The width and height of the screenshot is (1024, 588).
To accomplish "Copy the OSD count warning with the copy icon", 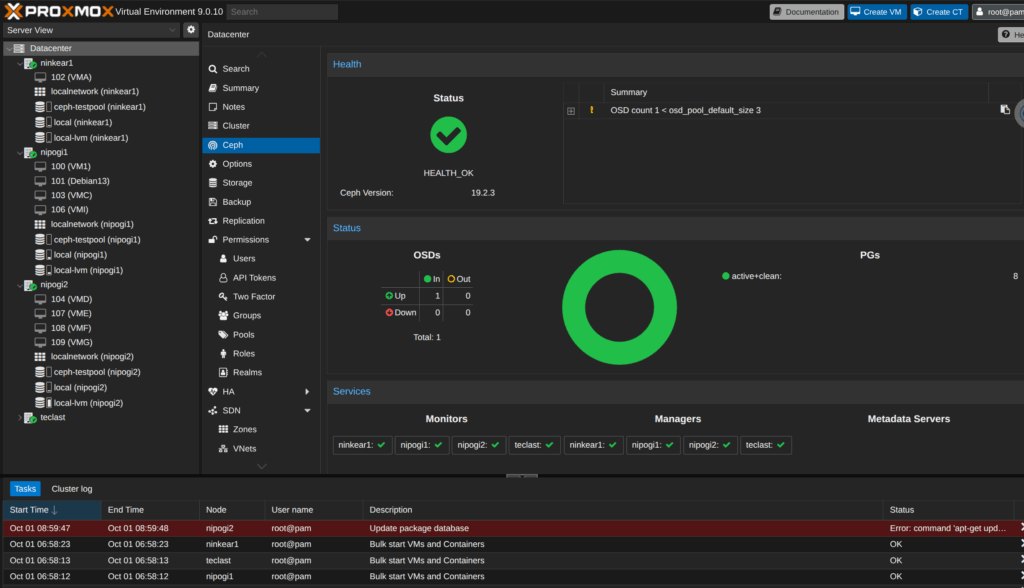I will [1005, 110].
